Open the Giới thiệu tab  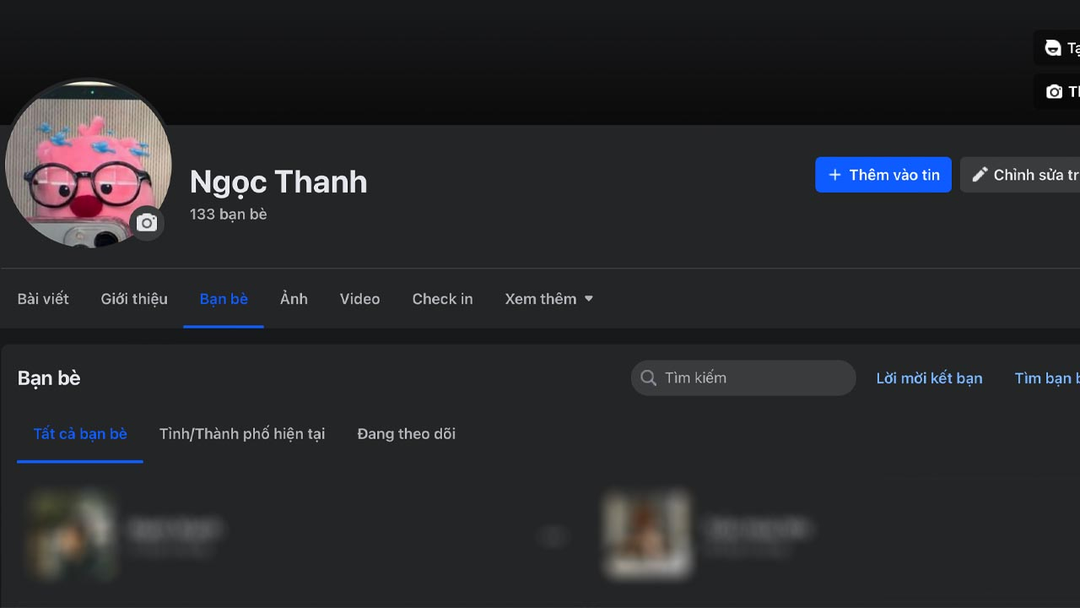[x=133, y=298]
